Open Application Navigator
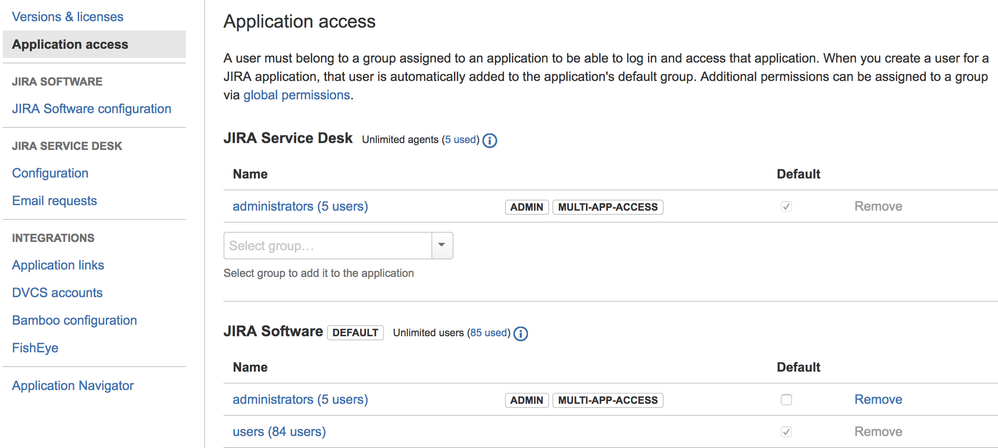The width and height of the screenshot is (998, 448). pyautogui.click(x=73, y=386)
